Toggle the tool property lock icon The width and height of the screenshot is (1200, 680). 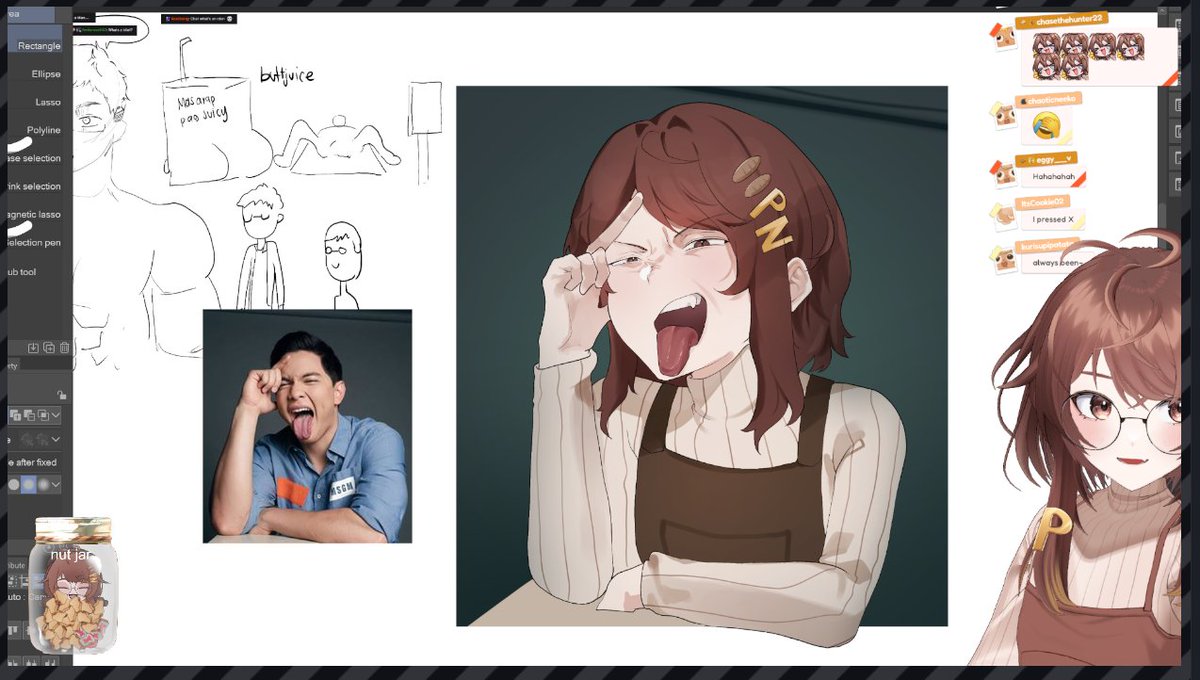[61, 395]
